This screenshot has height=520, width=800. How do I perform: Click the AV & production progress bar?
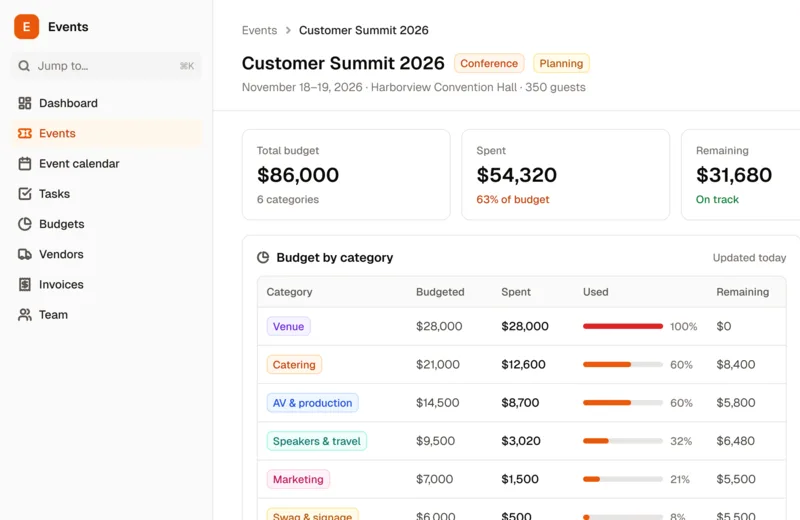coord(623,403)
